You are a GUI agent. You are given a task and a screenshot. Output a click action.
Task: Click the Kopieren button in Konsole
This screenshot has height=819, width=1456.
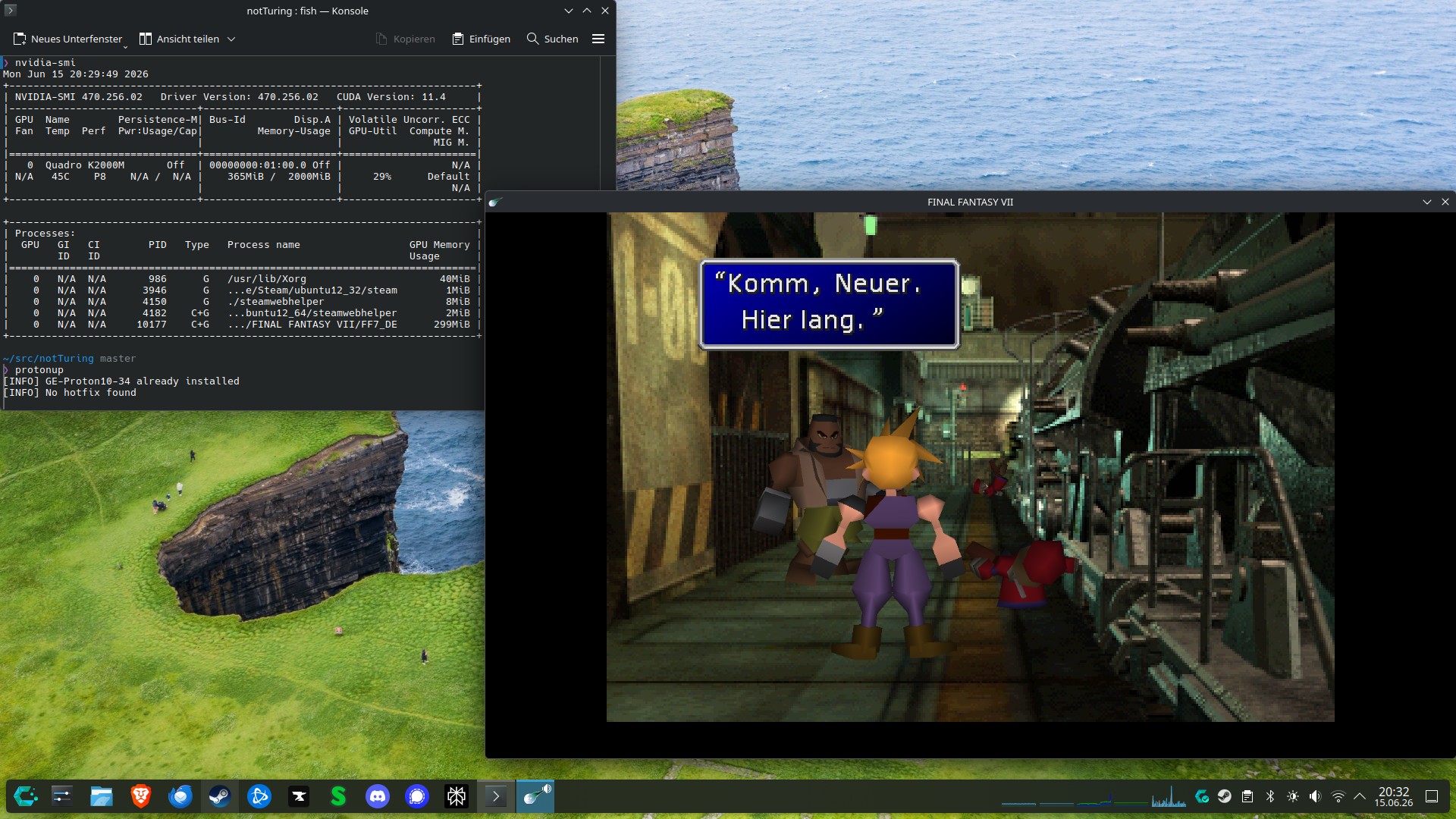pyautogui.click(x=406, y=39)
